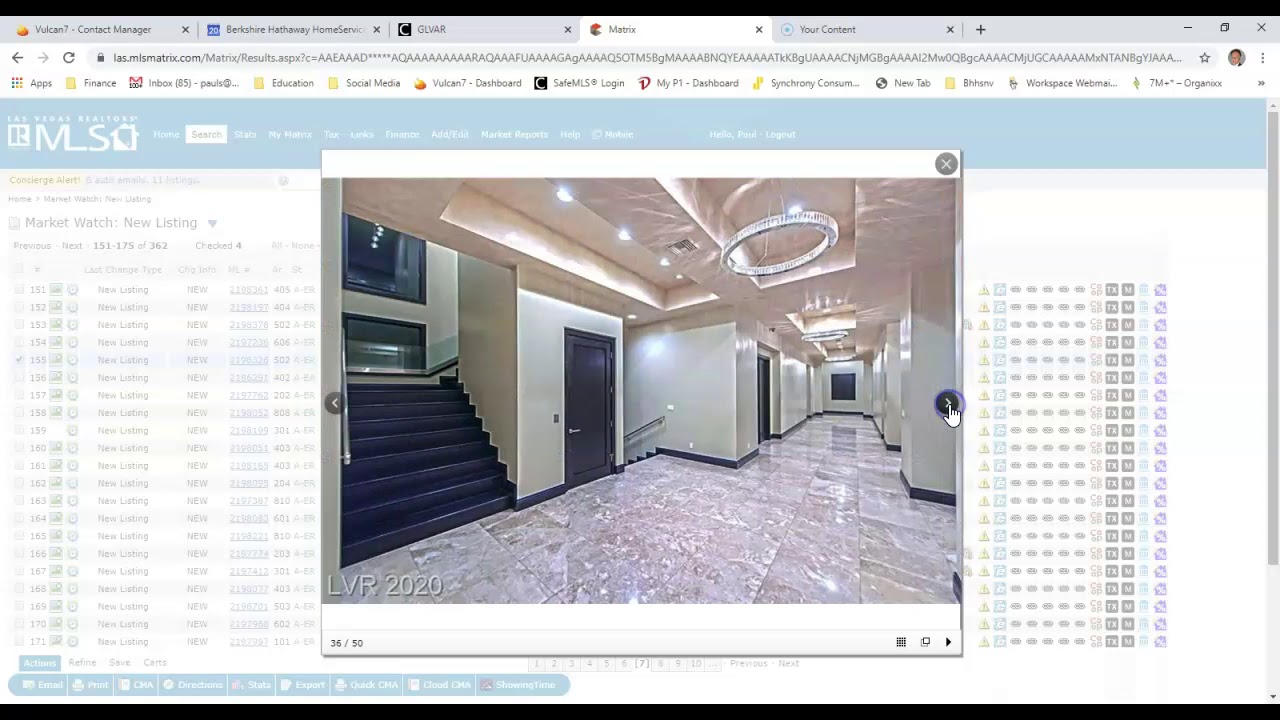Screen dimensions: 1280x720
Task: Expand the Market Watch: New Listing dropdown
Action: [212, 223]
